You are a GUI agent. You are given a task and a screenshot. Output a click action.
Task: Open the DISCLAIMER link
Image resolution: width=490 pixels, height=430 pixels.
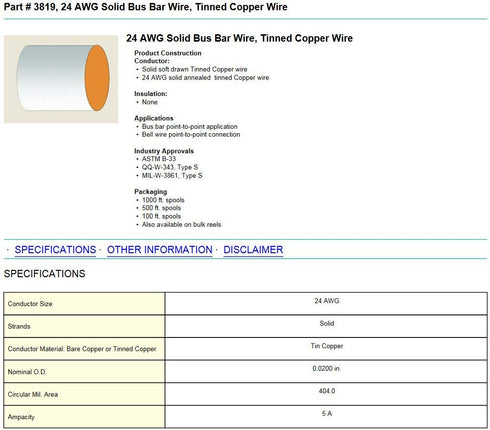coord(253,250)
